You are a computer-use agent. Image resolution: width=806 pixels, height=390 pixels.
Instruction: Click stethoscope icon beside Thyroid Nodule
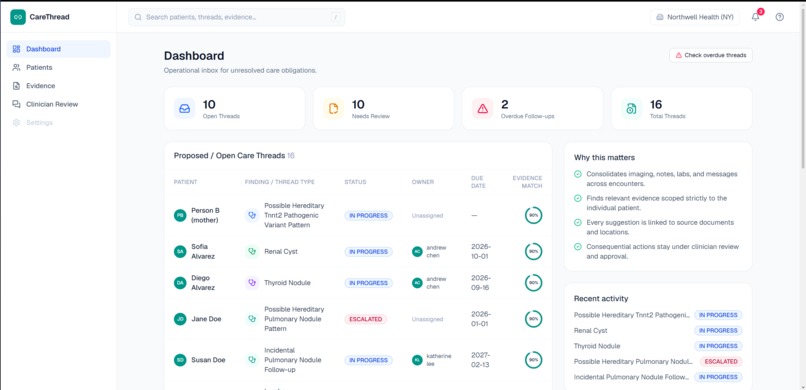(252, 283)
